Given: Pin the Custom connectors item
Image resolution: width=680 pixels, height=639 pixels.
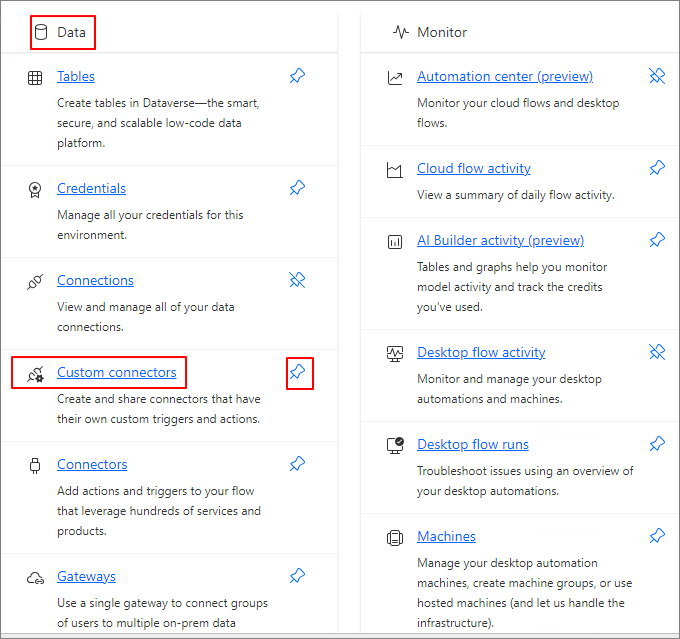Looking at the screenshot, I should (298, 372).
